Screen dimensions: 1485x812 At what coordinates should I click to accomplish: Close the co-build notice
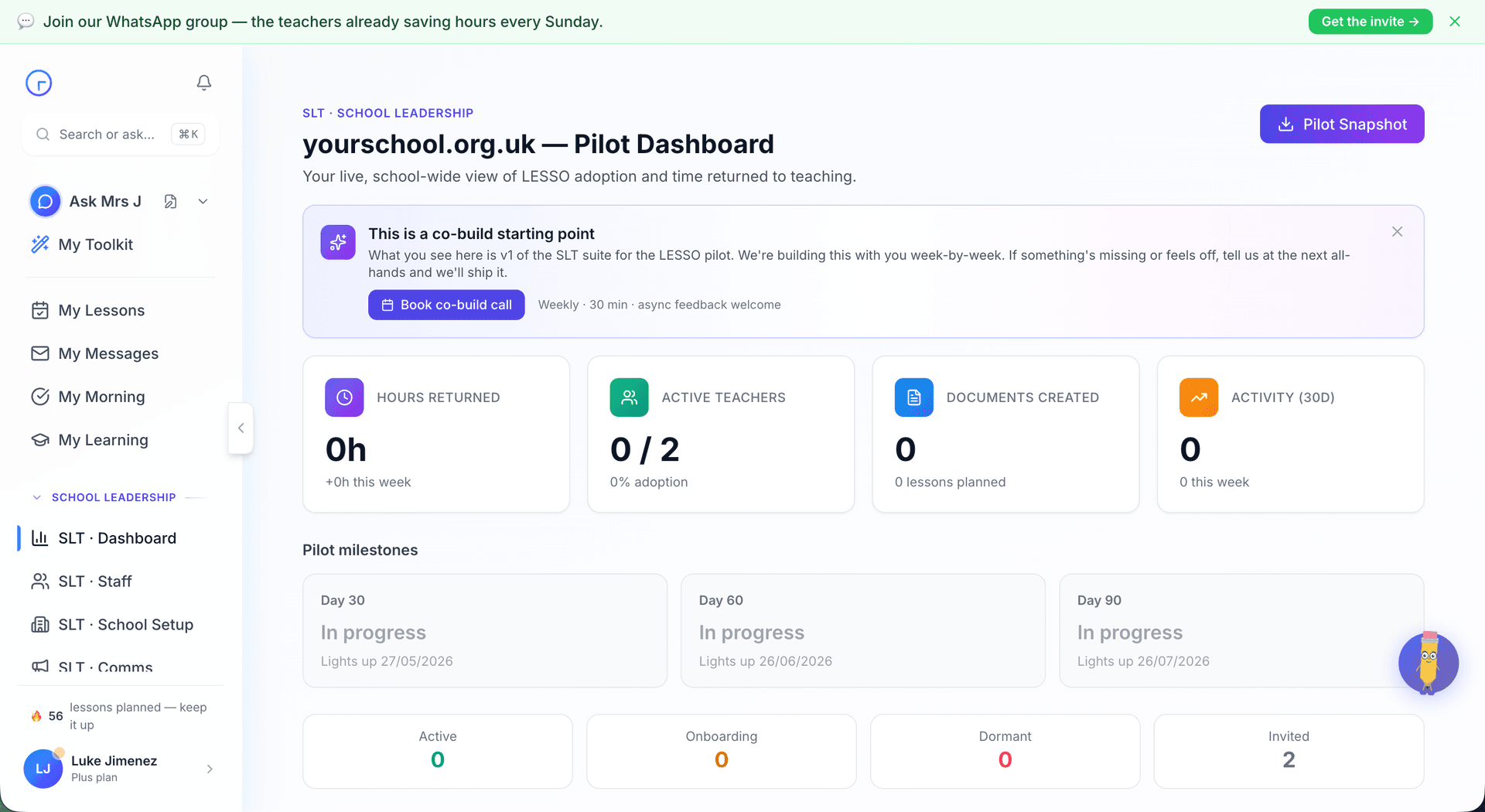pos(1397,232)
